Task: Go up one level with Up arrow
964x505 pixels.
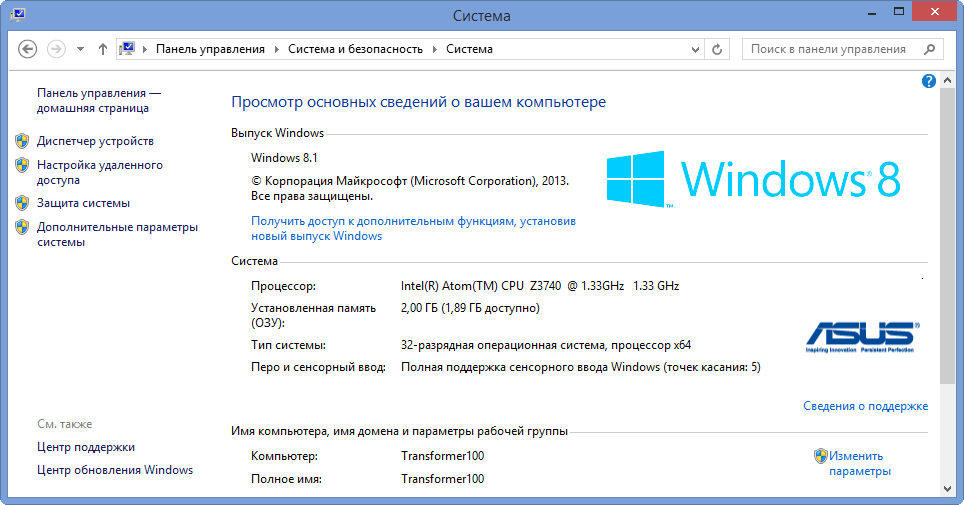Action: point(103,49)
